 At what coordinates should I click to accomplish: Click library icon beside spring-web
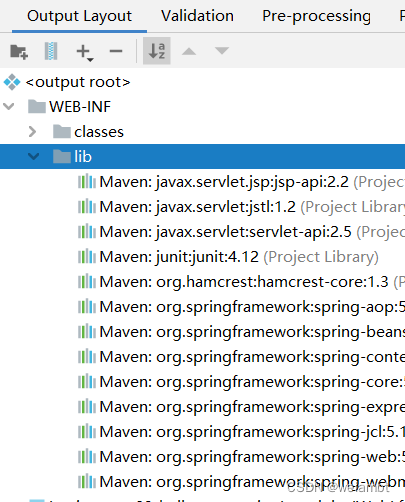(x=87, y=456)
